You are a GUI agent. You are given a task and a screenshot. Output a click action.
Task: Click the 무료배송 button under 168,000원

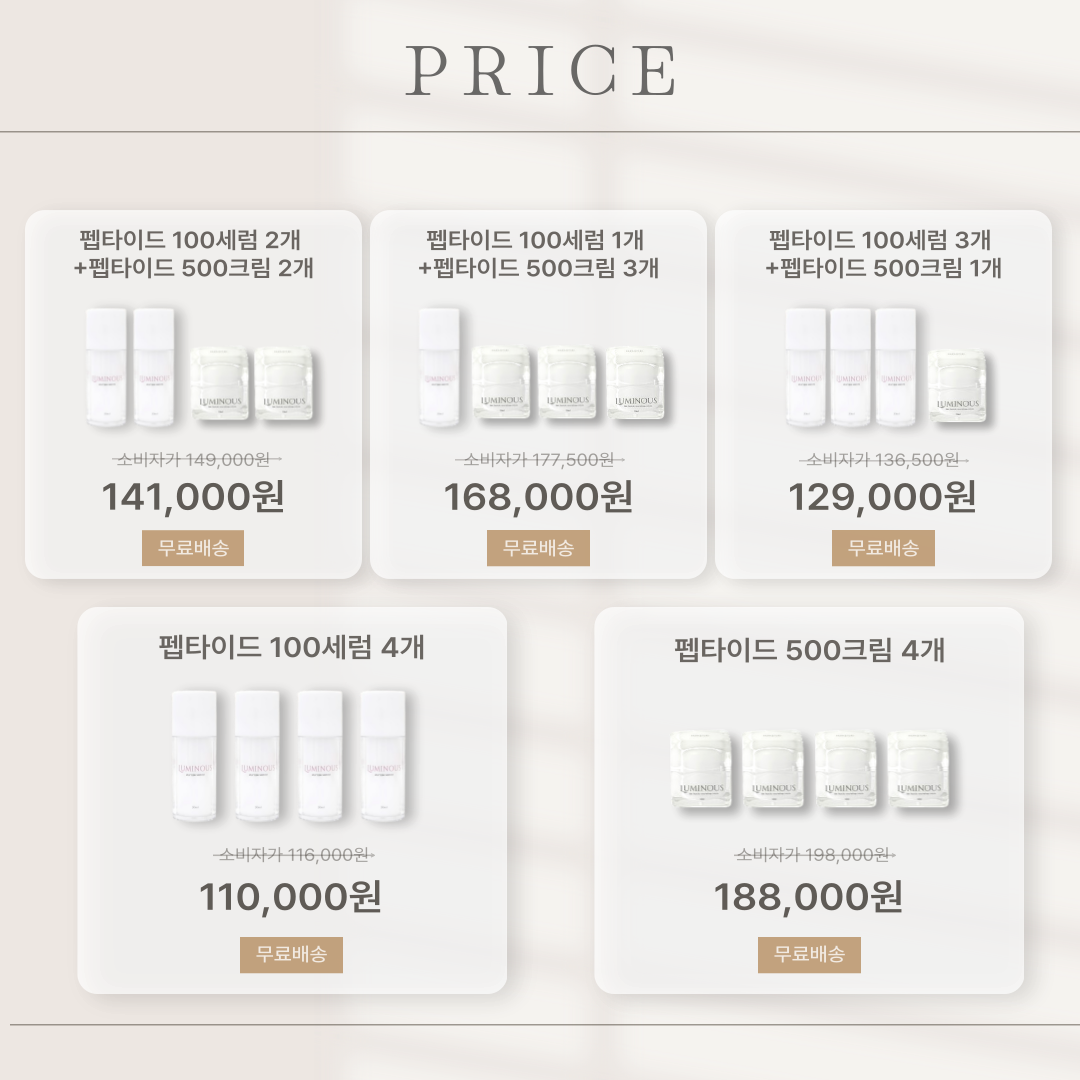(538, 548)
